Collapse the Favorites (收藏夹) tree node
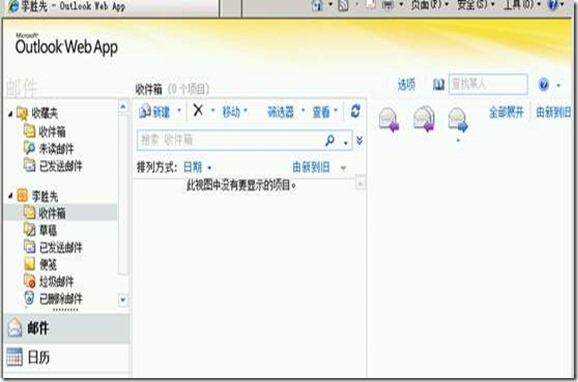This screenshot has width=578, height=382. 10,114
